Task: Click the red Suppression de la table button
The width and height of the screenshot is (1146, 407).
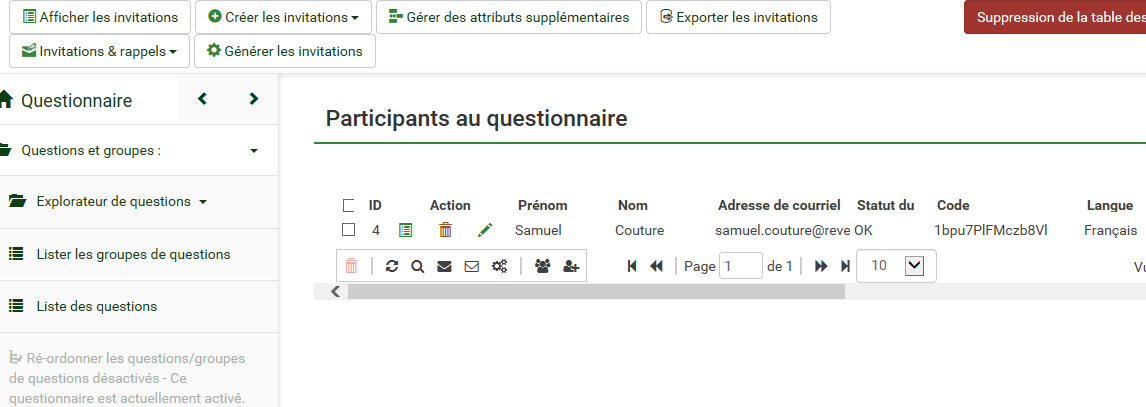Action: click(x=1054, y=17)
